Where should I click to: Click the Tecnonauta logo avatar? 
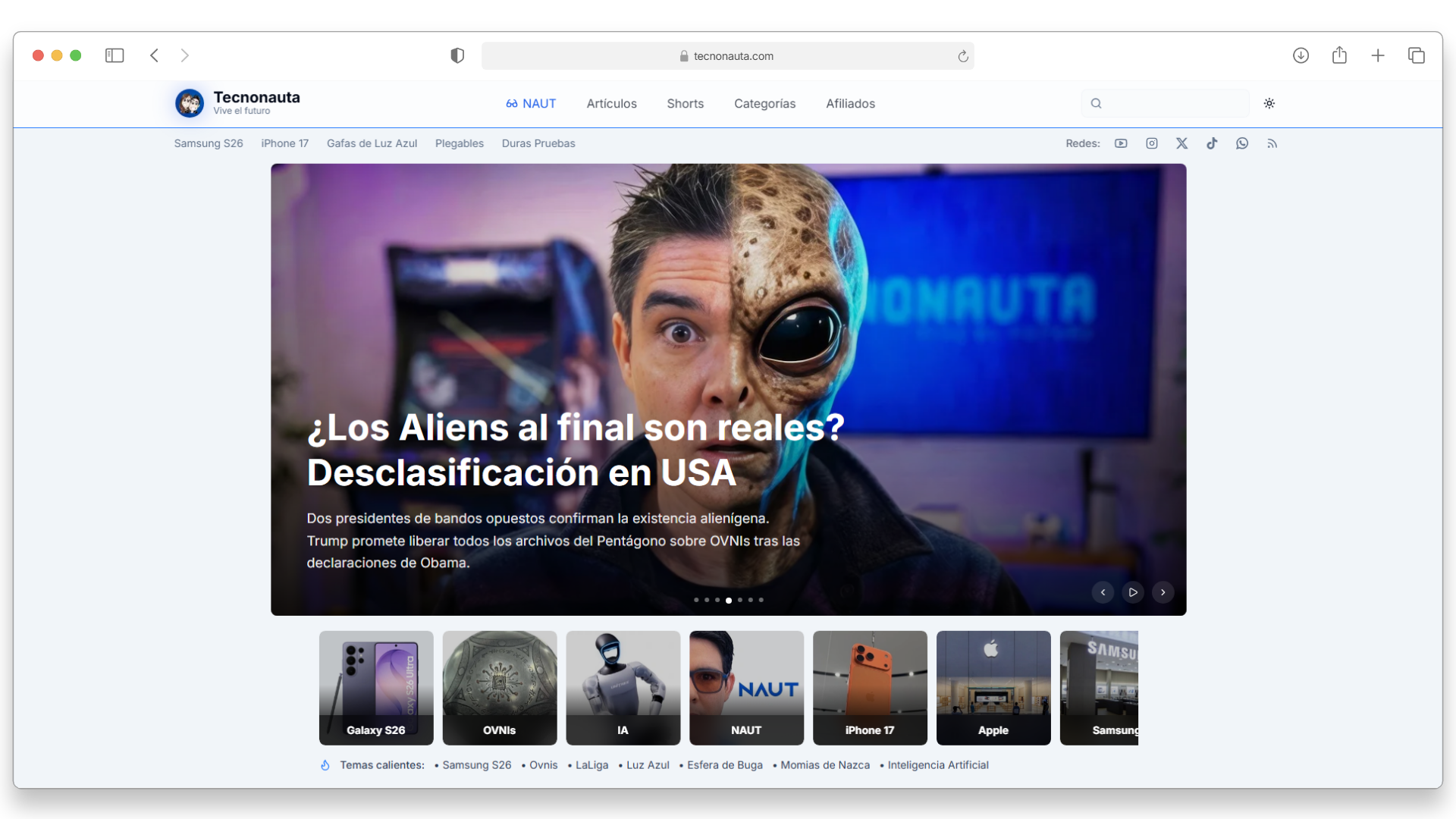point(190,103)
